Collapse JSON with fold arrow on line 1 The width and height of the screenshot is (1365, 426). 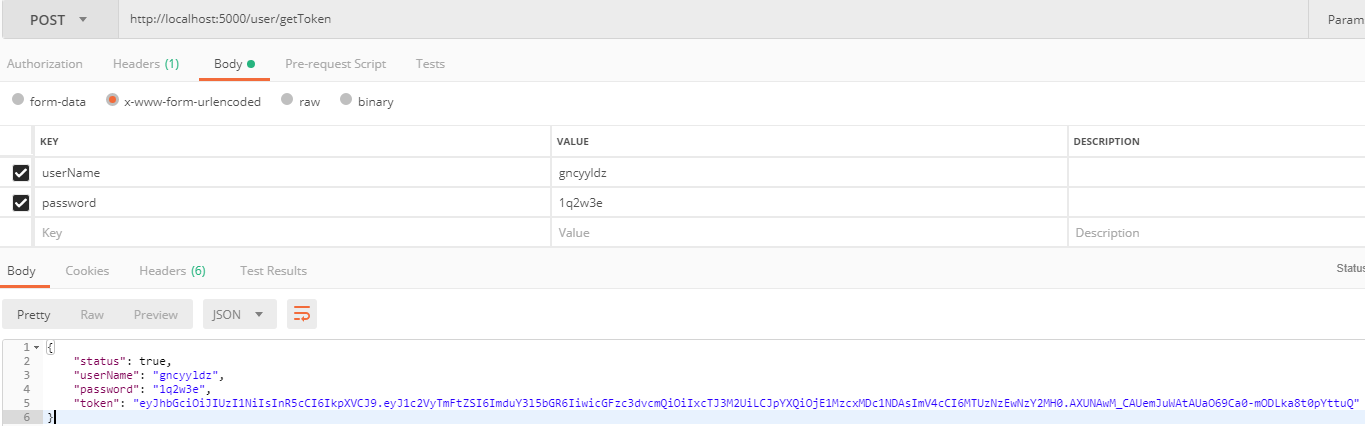[37, 347]
